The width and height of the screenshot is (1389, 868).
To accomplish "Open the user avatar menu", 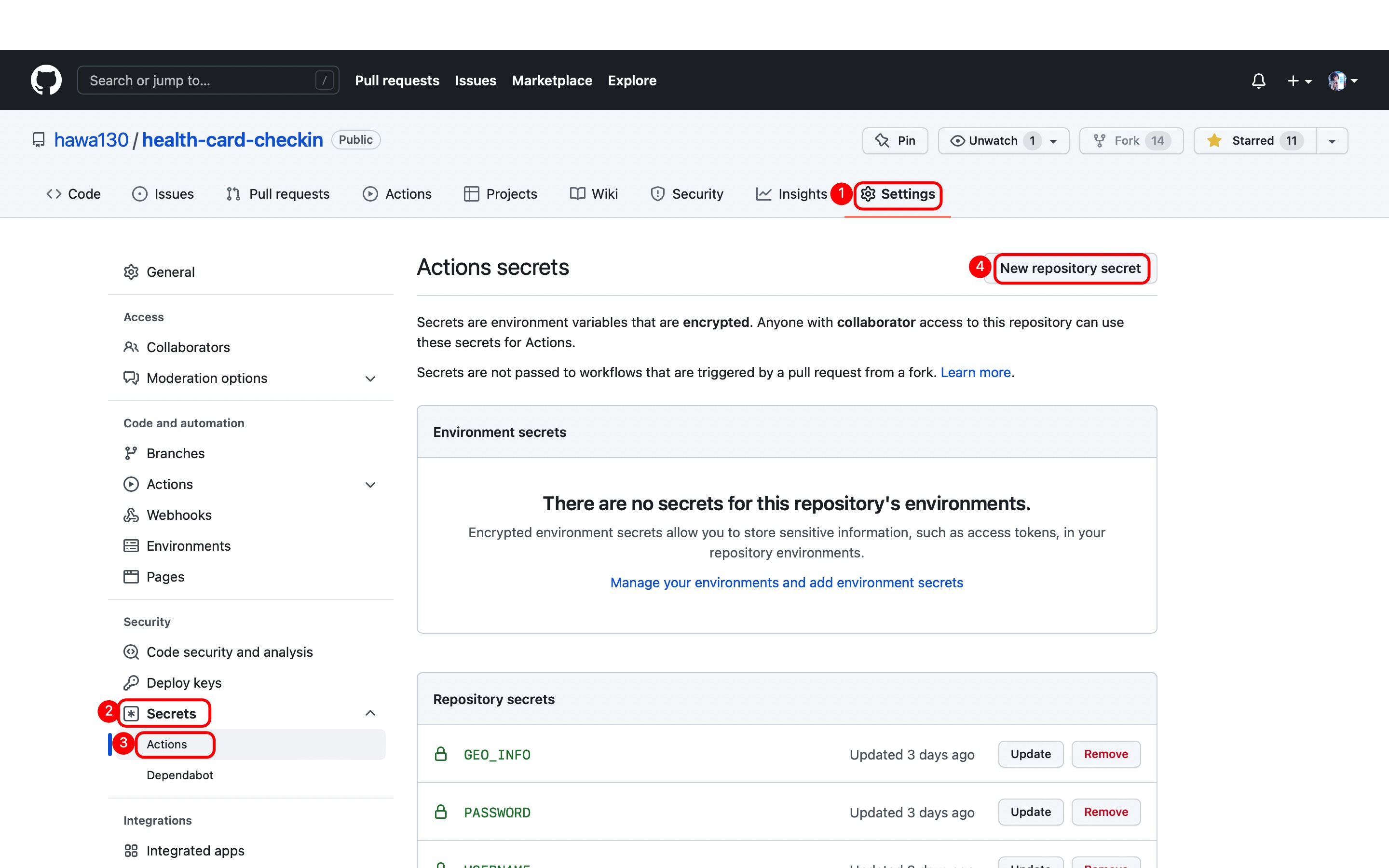I will tap(1343, 81).
